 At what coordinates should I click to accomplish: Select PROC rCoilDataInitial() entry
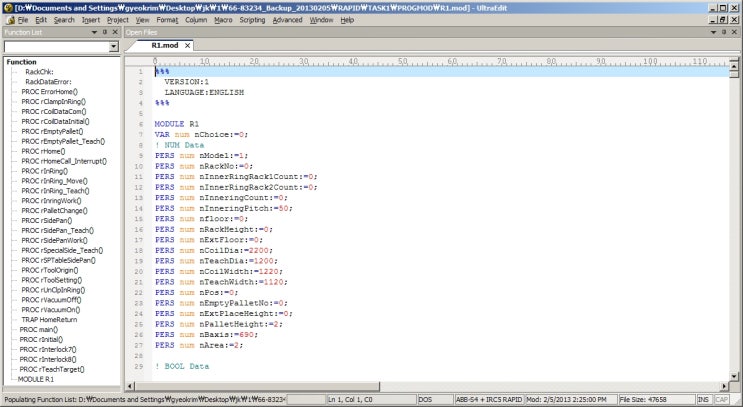(x=55, y=122)
